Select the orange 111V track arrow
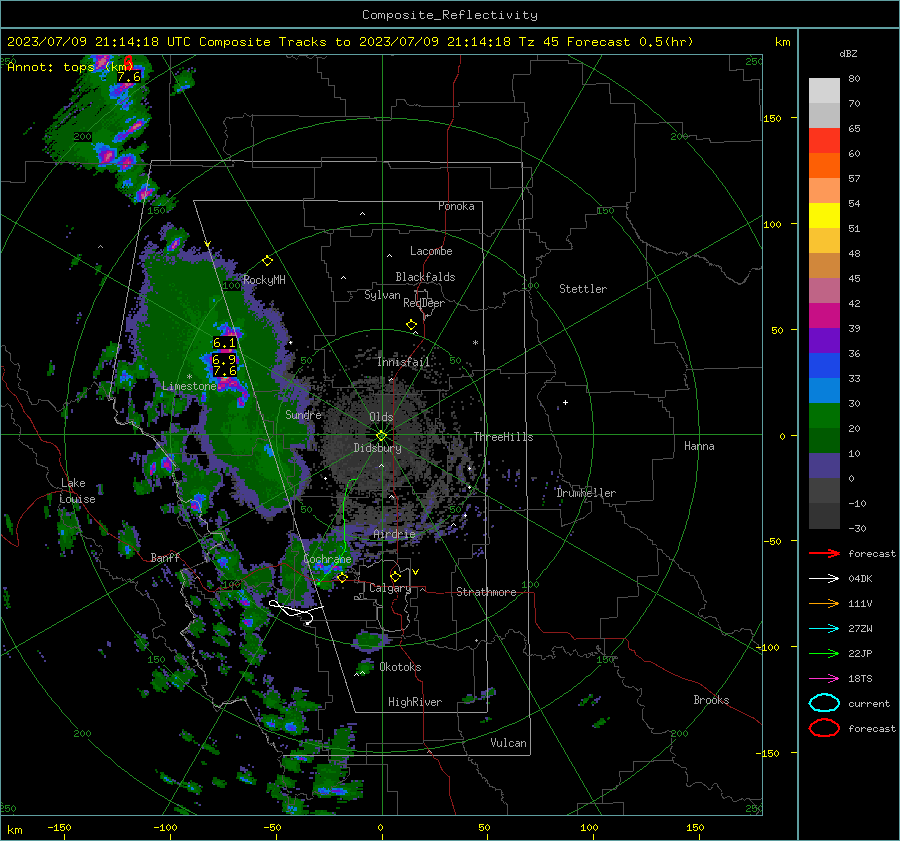The image size is (900, 841). [824, 603]
